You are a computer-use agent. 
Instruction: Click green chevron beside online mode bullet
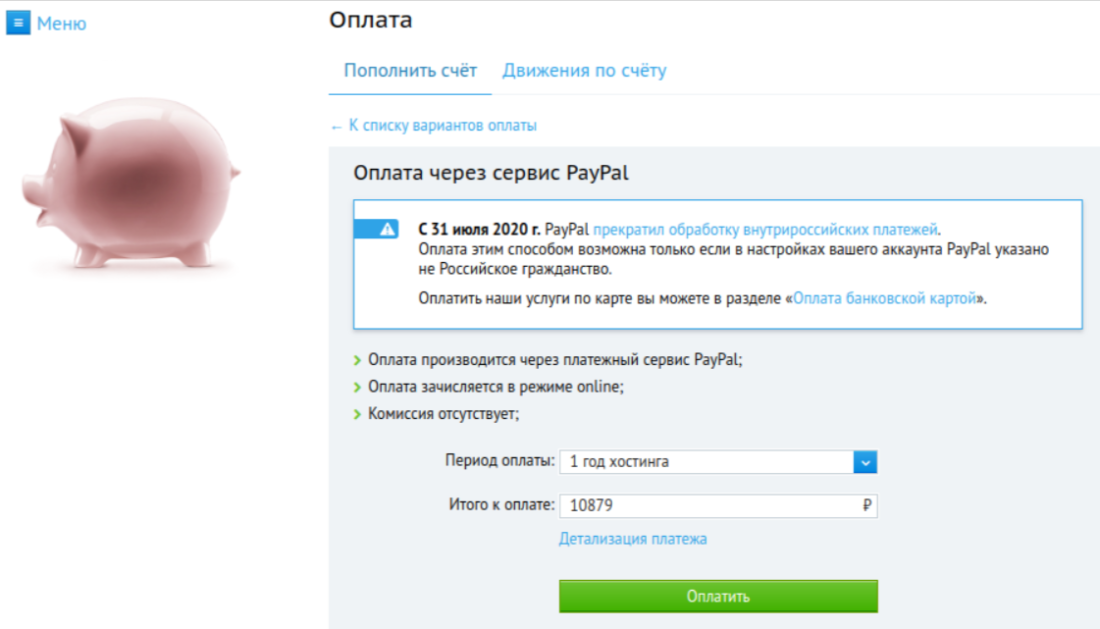click(358, 387)
